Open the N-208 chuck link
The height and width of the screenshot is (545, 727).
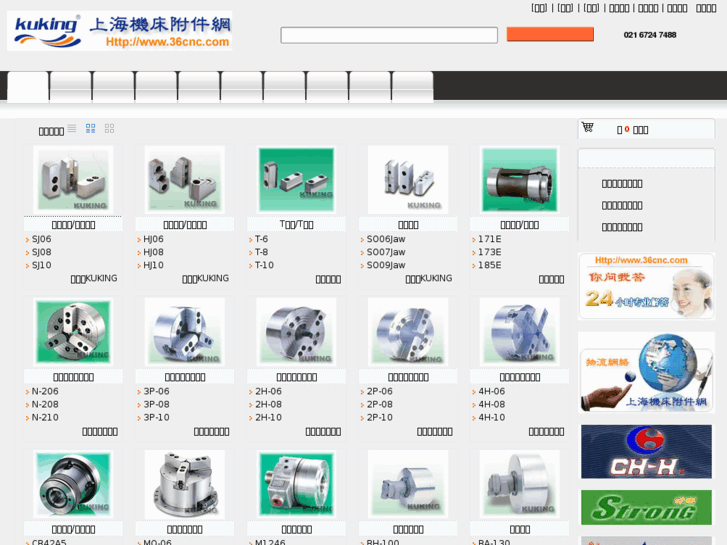[x=45, y=404]
